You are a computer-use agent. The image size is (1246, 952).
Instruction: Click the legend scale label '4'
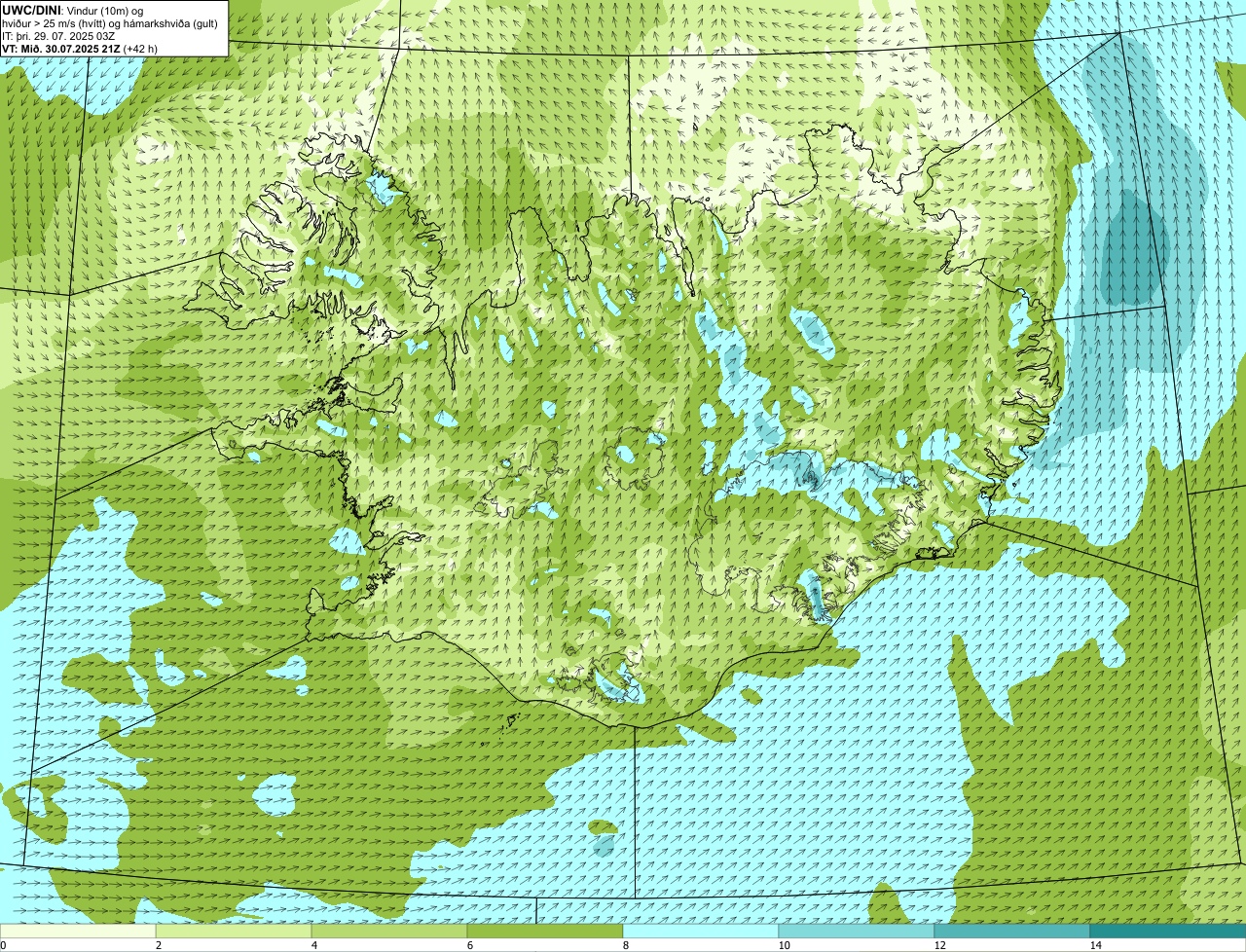click(x=313, y=945)
